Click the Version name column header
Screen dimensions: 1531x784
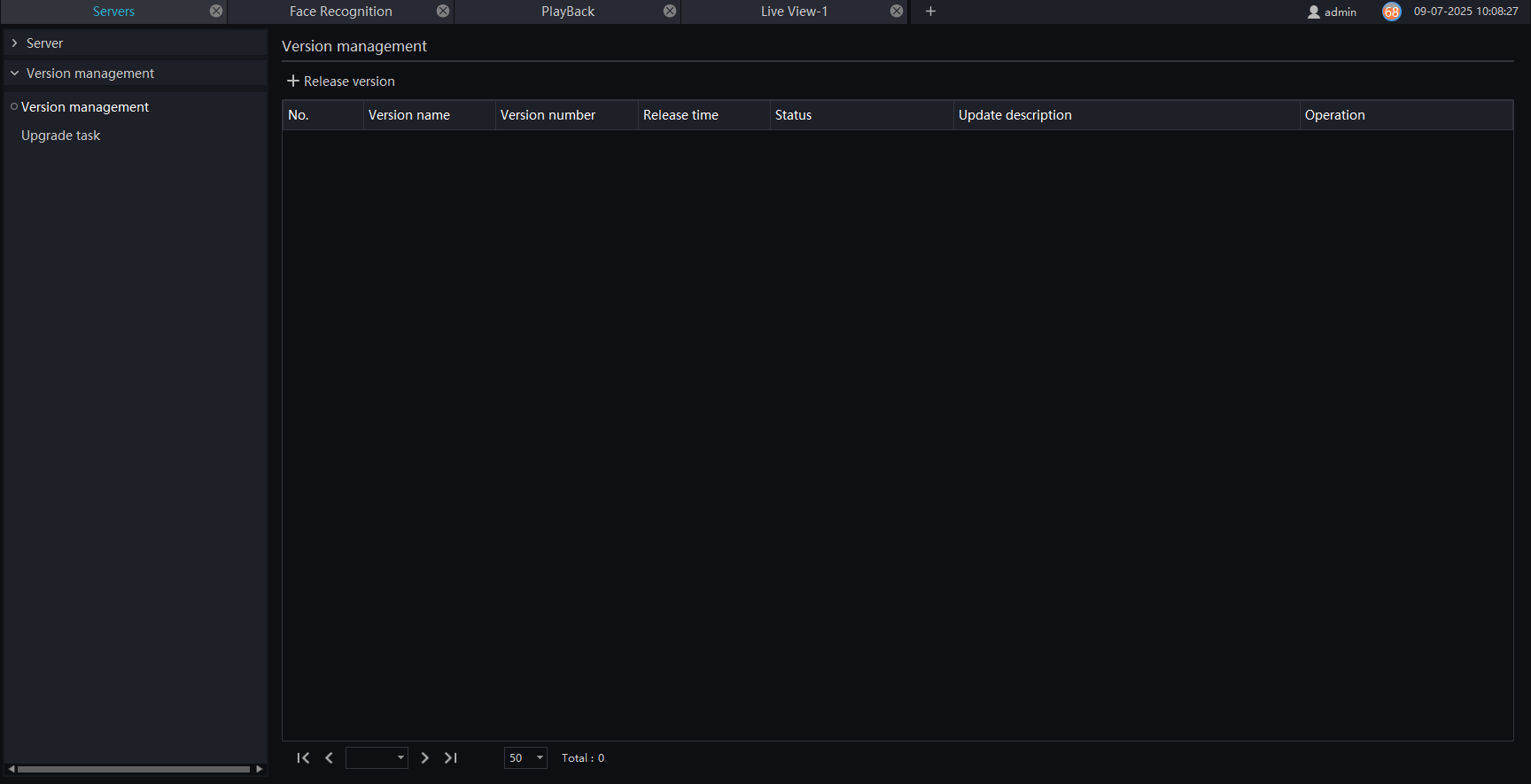coord(430,115)
